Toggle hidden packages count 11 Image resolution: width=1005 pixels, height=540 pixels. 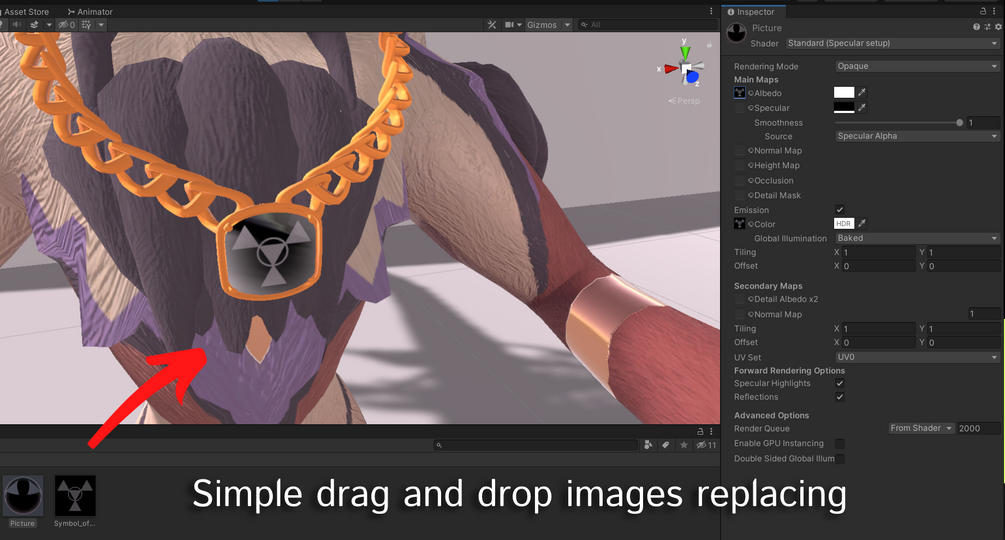pyautogui.click(x=706, y=445)
